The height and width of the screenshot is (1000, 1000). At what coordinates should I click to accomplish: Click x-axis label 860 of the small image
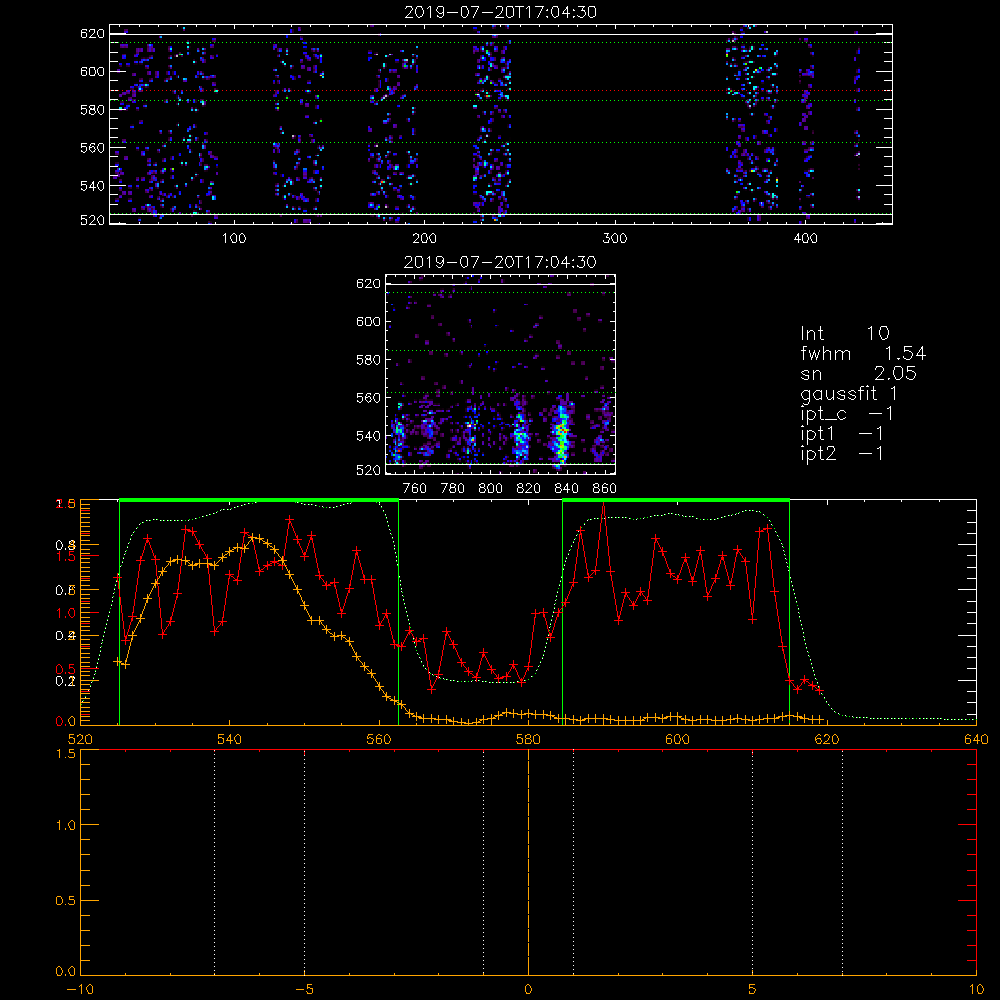[605, 489]
